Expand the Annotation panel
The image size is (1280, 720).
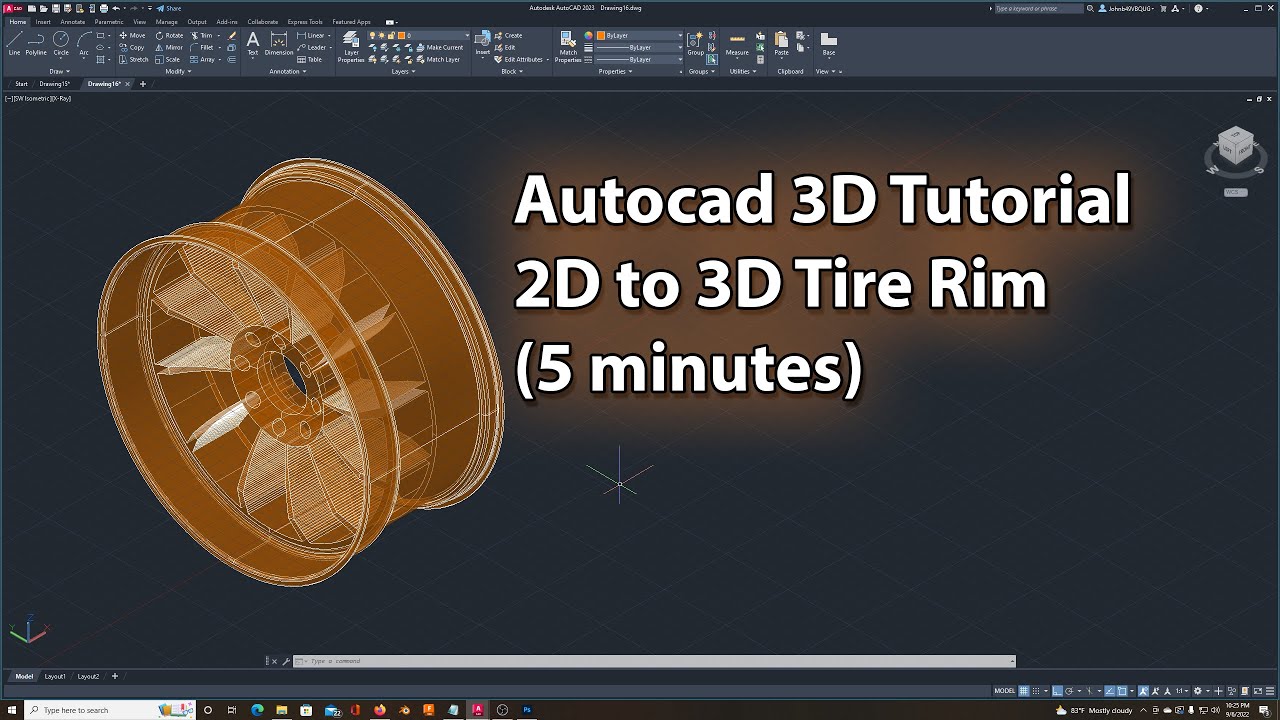pos(287,71)
